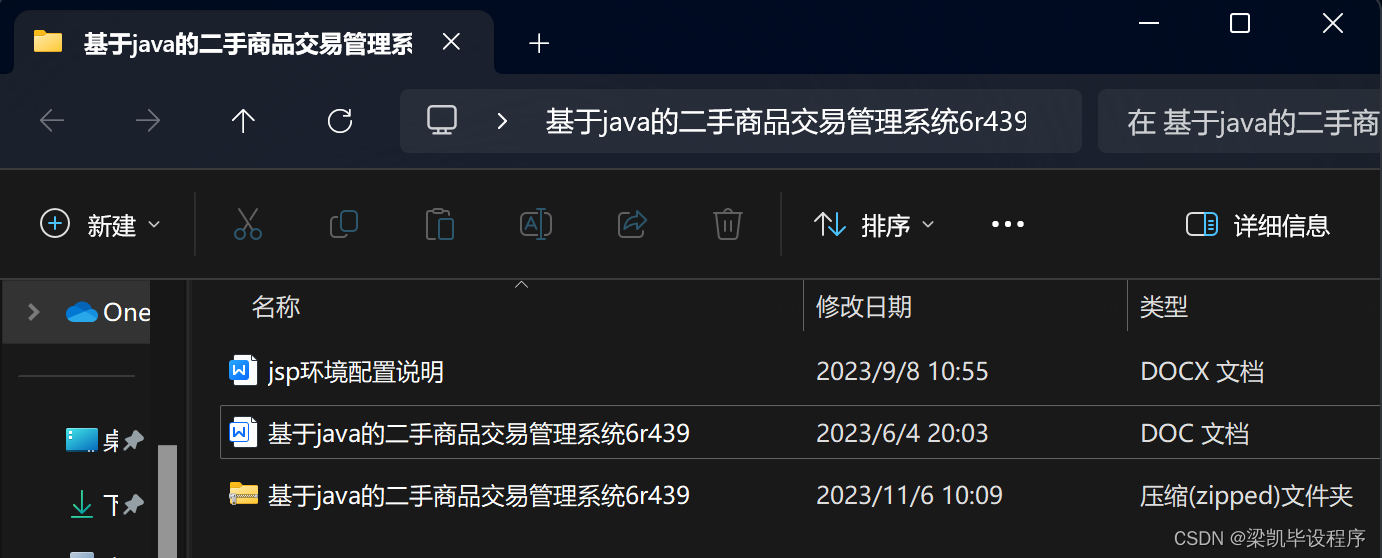Go up one folder level
Image resolution: width=1382 pixels, height=558 pixels.
tap(244, 122)
